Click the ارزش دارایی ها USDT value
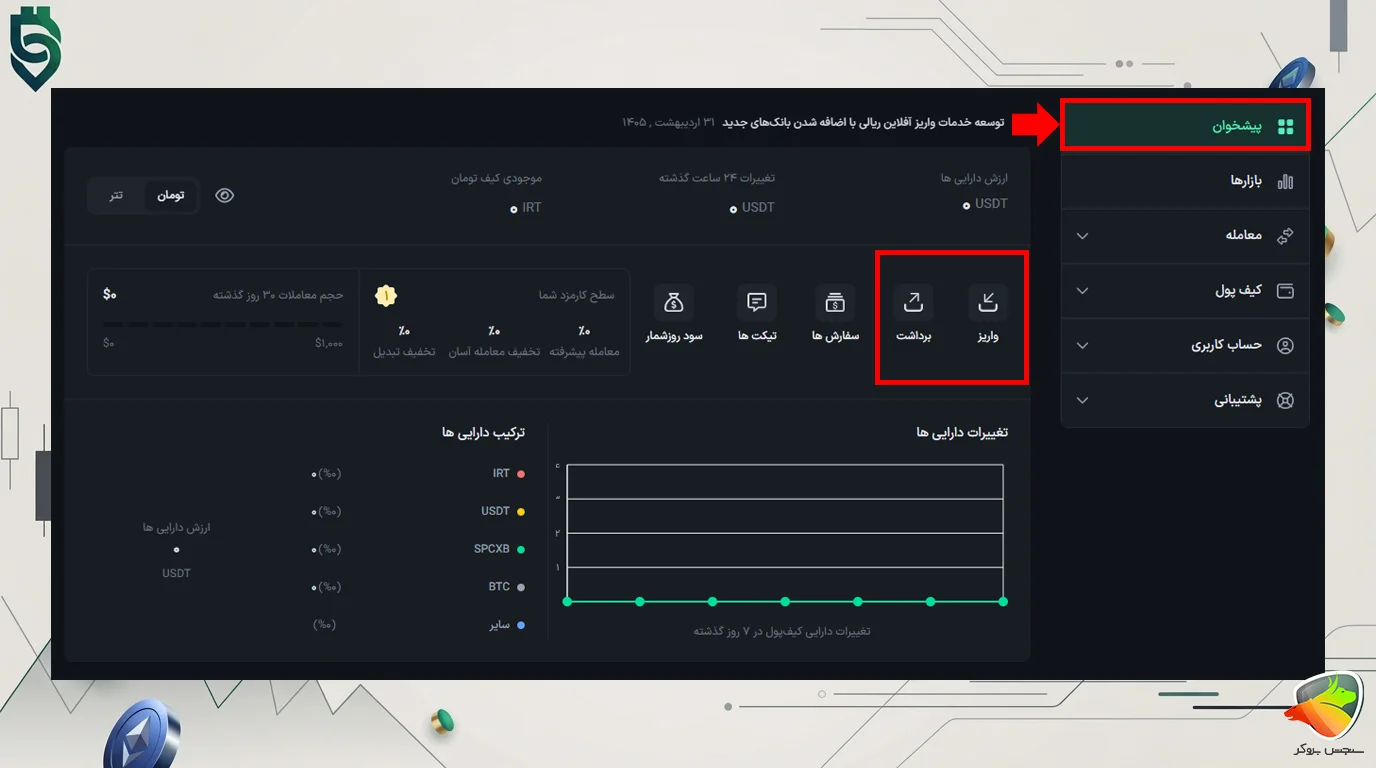1376x768 pixels. coord(986,204)
